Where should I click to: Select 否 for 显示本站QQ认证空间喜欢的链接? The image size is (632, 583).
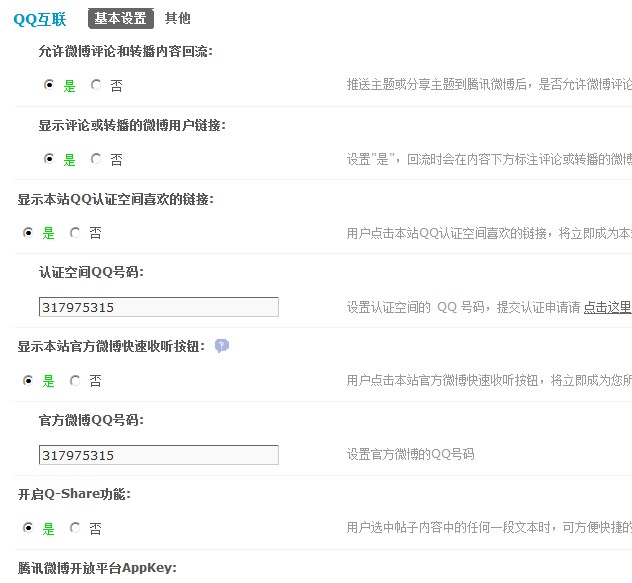click(x=75, y=233)
